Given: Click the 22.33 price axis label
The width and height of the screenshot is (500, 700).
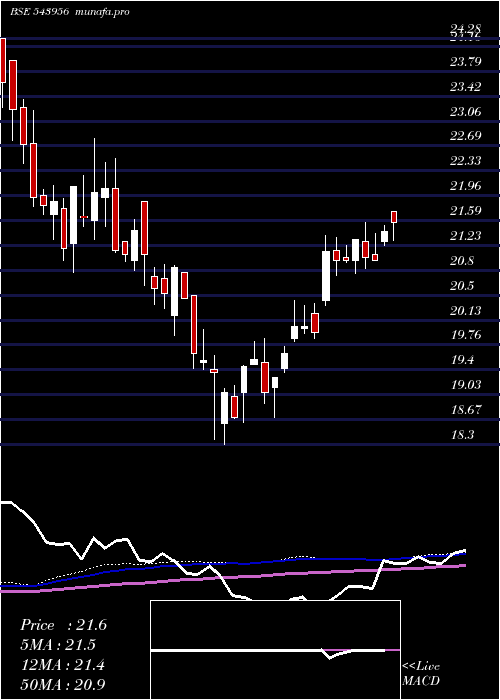Looking at the screenshot, I should click(466, 161).
